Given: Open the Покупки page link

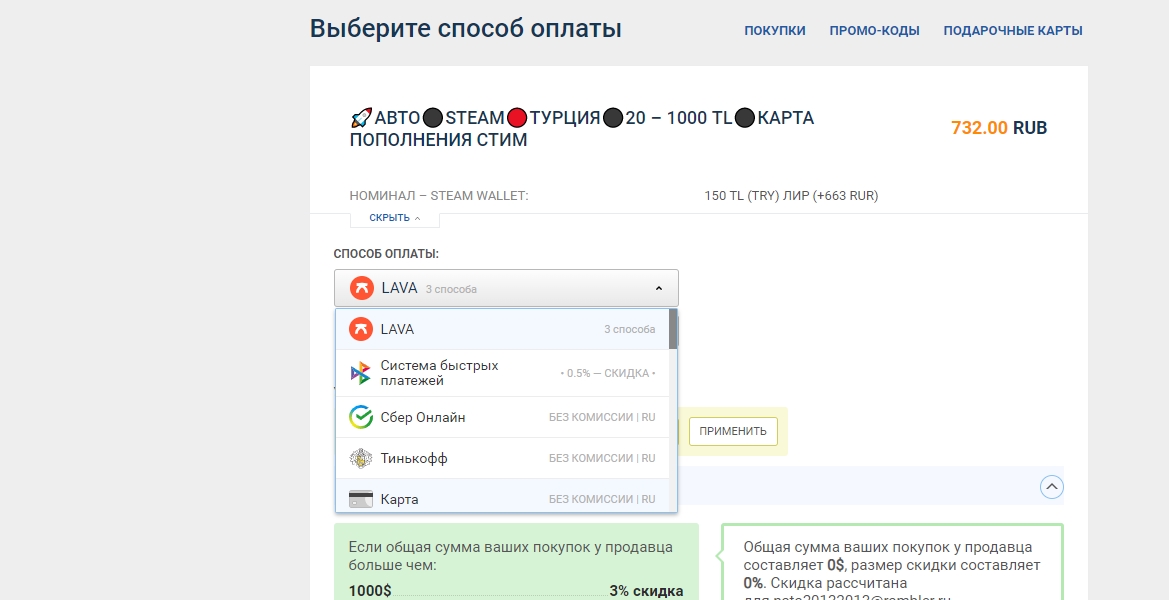Looking at the screenshot, I should coord(775,31).
